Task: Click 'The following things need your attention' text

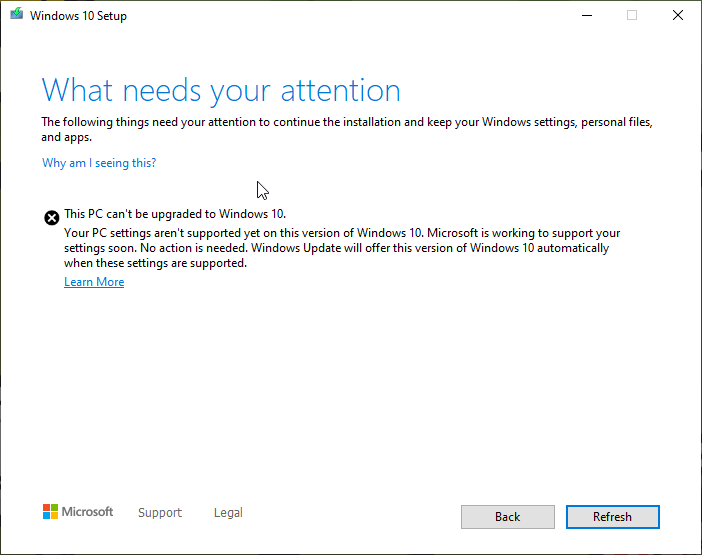Action: [347, 129]
